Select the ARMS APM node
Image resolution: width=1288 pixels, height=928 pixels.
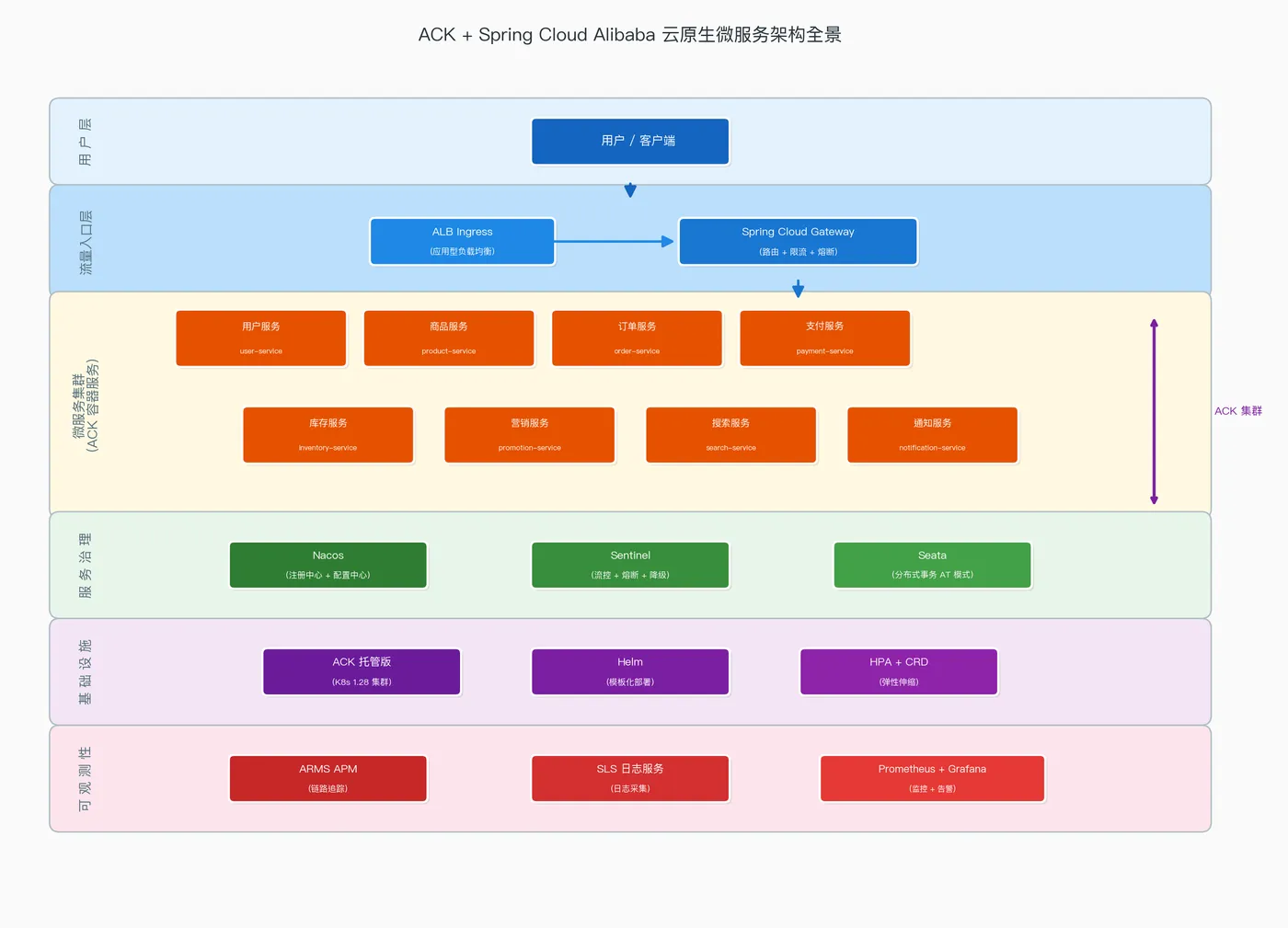pos(328,779)
